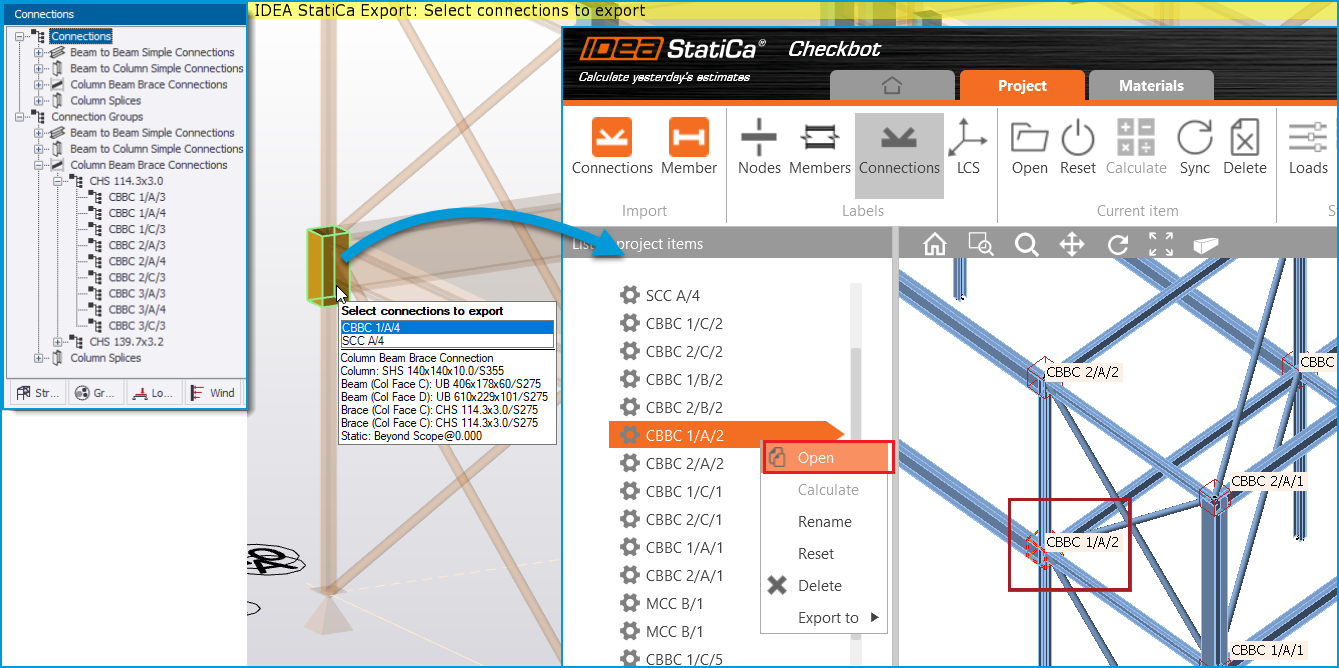The width and height of the screenshot is (1339, 668).
Task: Expand Beam to Column Simple Connections under Connection Groups
Action: click(40, 148)
